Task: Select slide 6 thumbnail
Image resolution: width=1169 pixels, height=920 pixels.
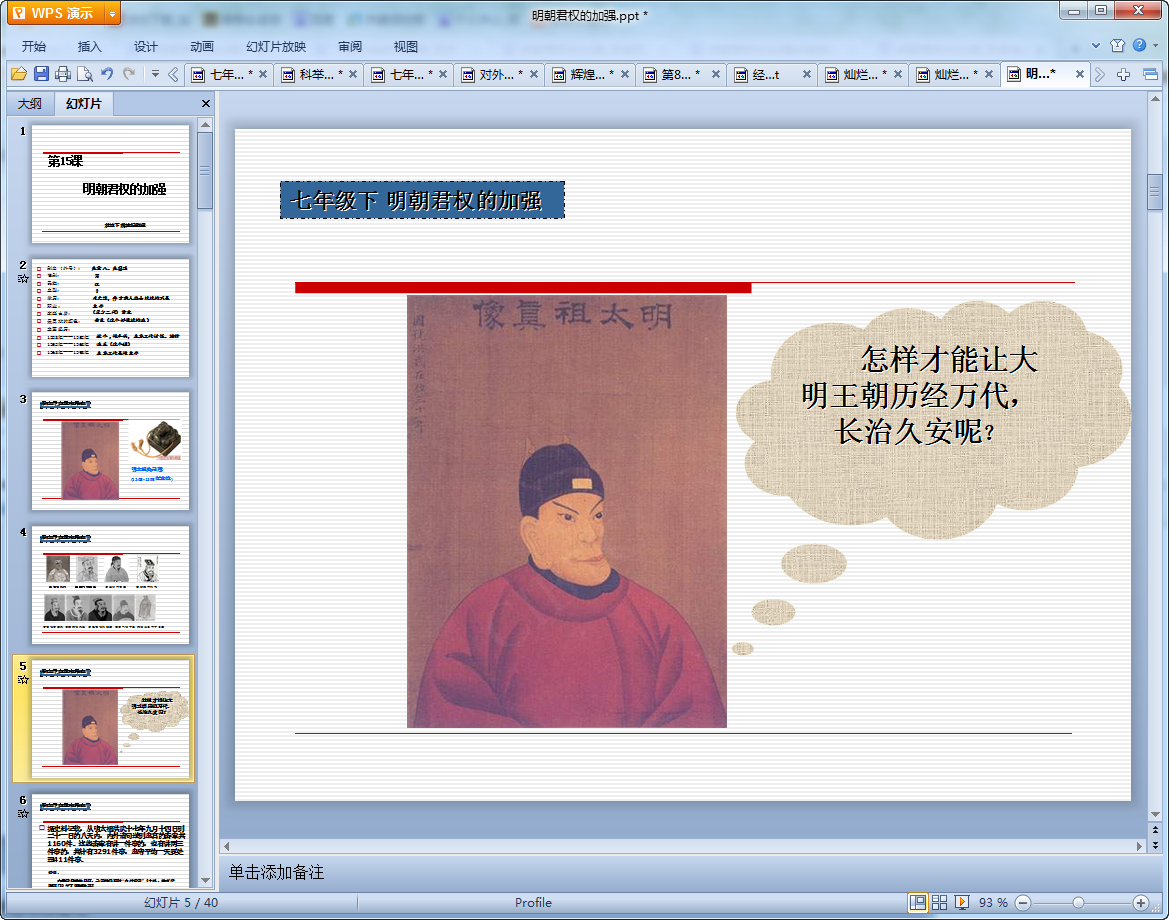Action: (x=110, y=841)
